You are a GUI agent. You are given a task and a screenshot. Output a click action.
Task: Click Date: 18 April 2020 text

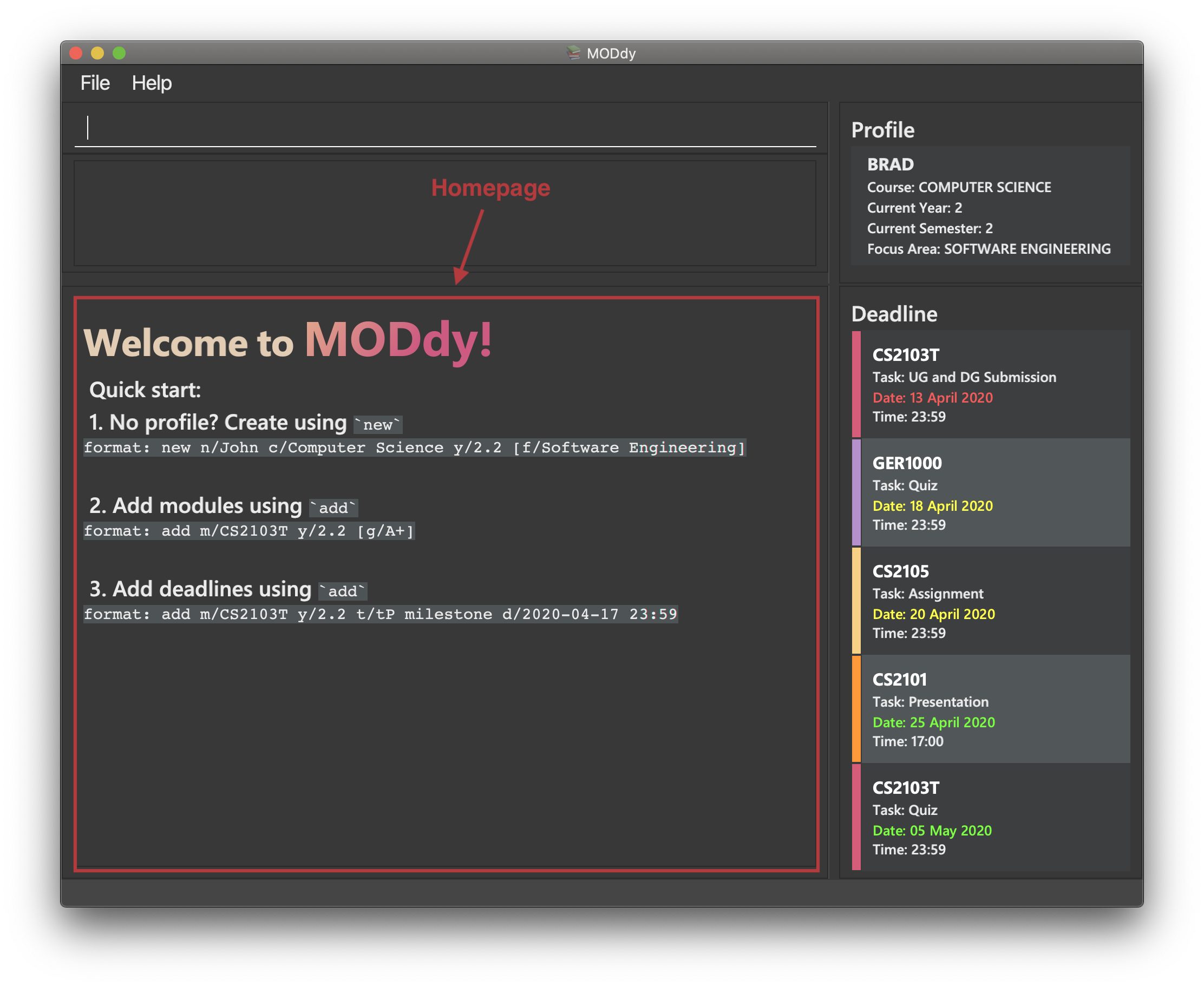click(x=933, y=505)
